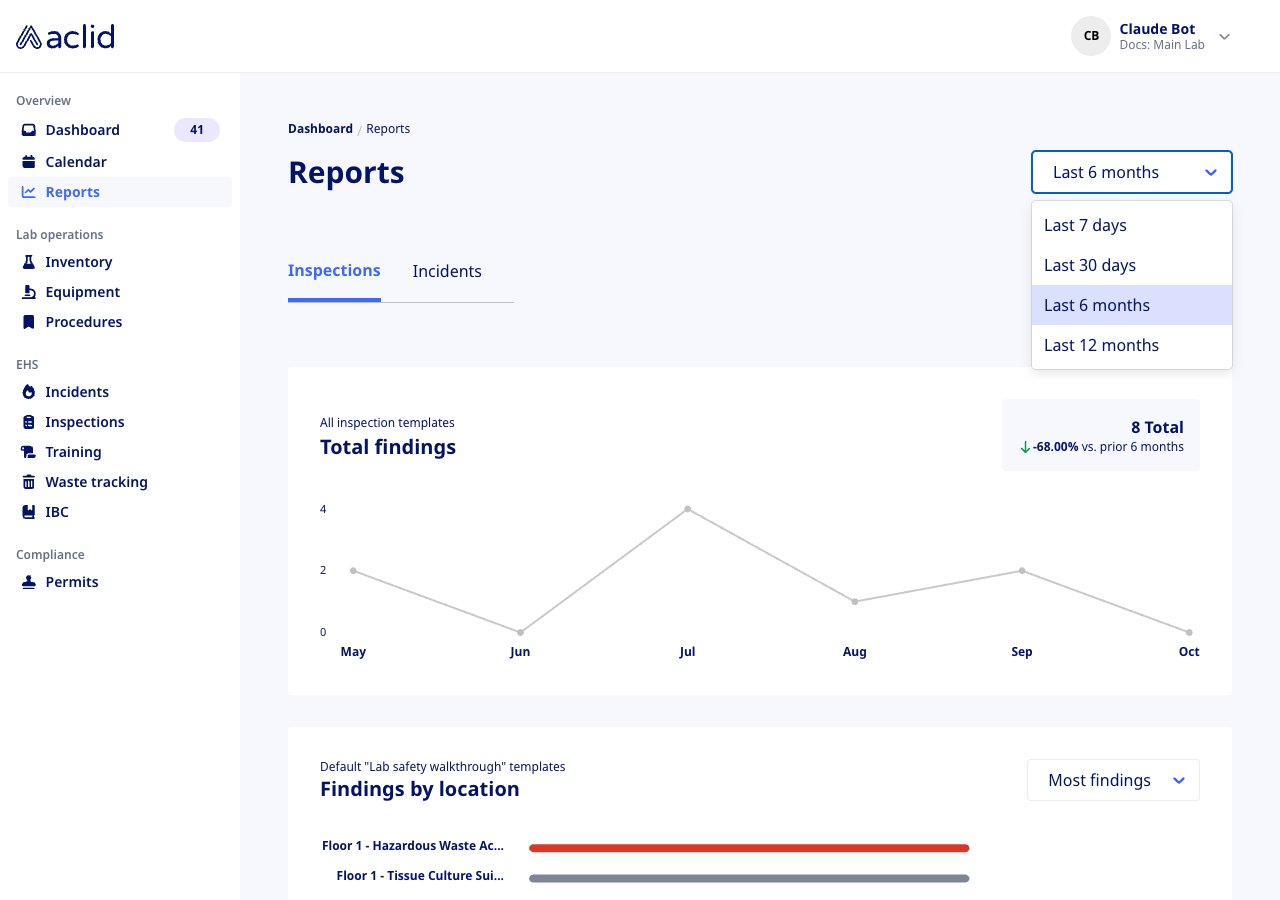Image resolution: width=1280 pixels, height=900 pixels.
Task: Click the Inspections clipboard icon
Action: coord(29,422)
